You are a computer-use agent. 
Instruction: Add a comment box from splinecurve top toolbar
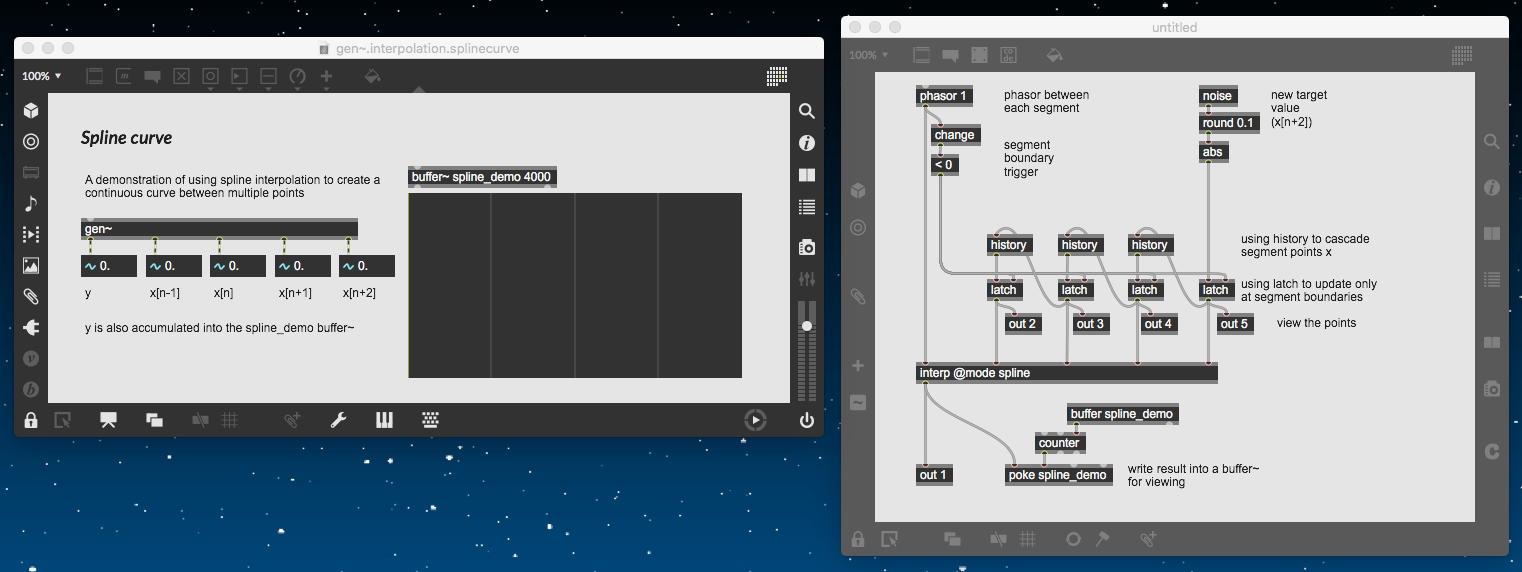(x=153, y=76)
